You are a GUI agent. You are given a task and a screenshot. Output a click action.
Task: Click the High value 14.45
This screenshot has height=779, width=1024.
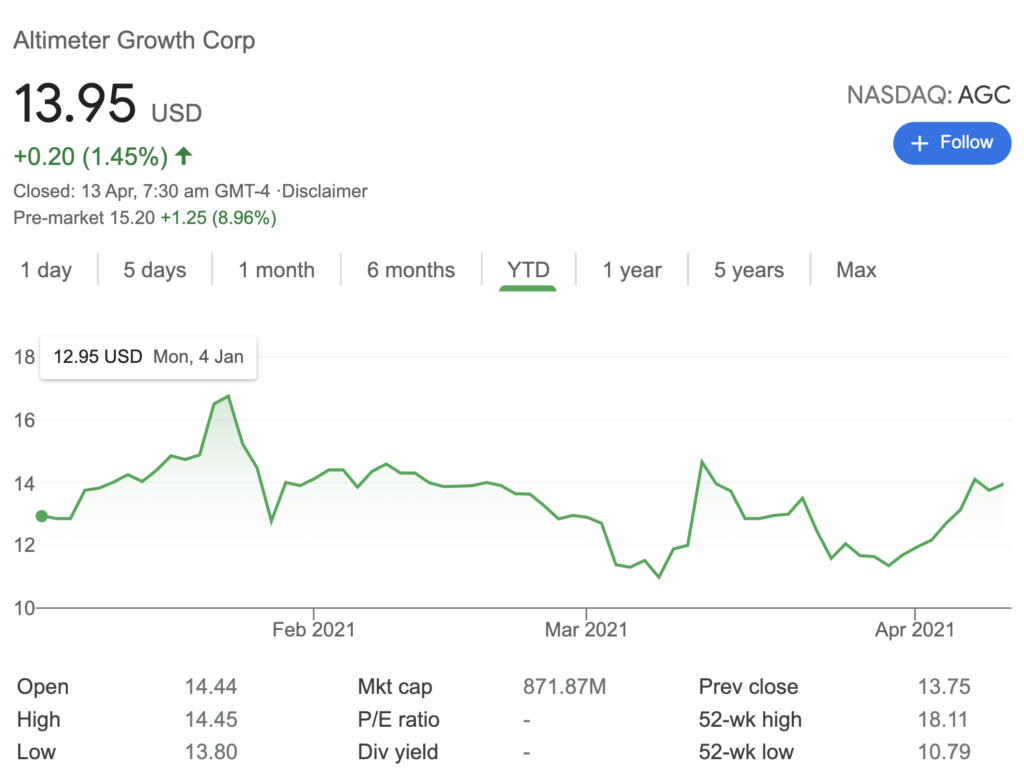[x=211, y=719]
